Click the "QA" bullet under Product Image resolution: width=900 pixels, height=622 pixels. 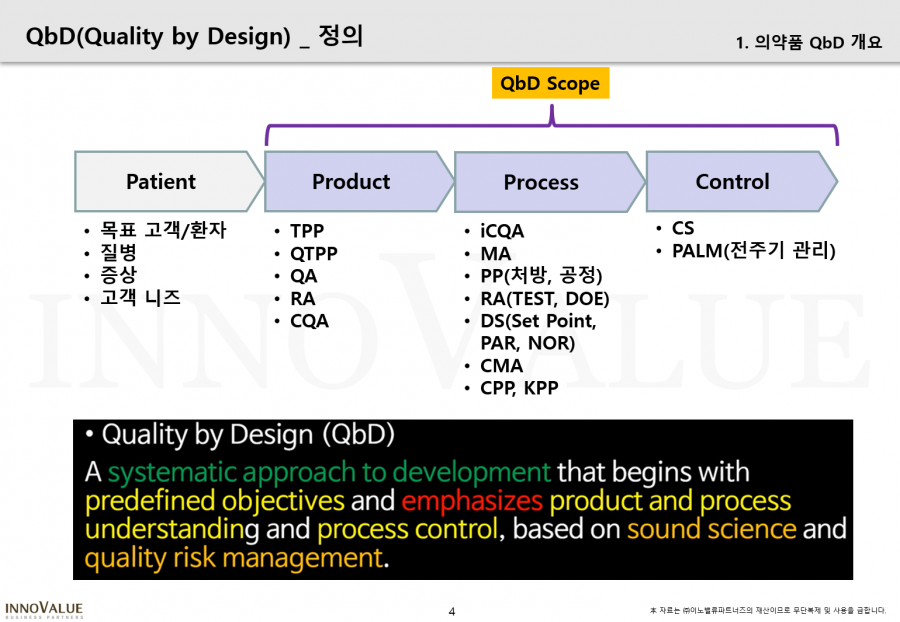(304, 276)
